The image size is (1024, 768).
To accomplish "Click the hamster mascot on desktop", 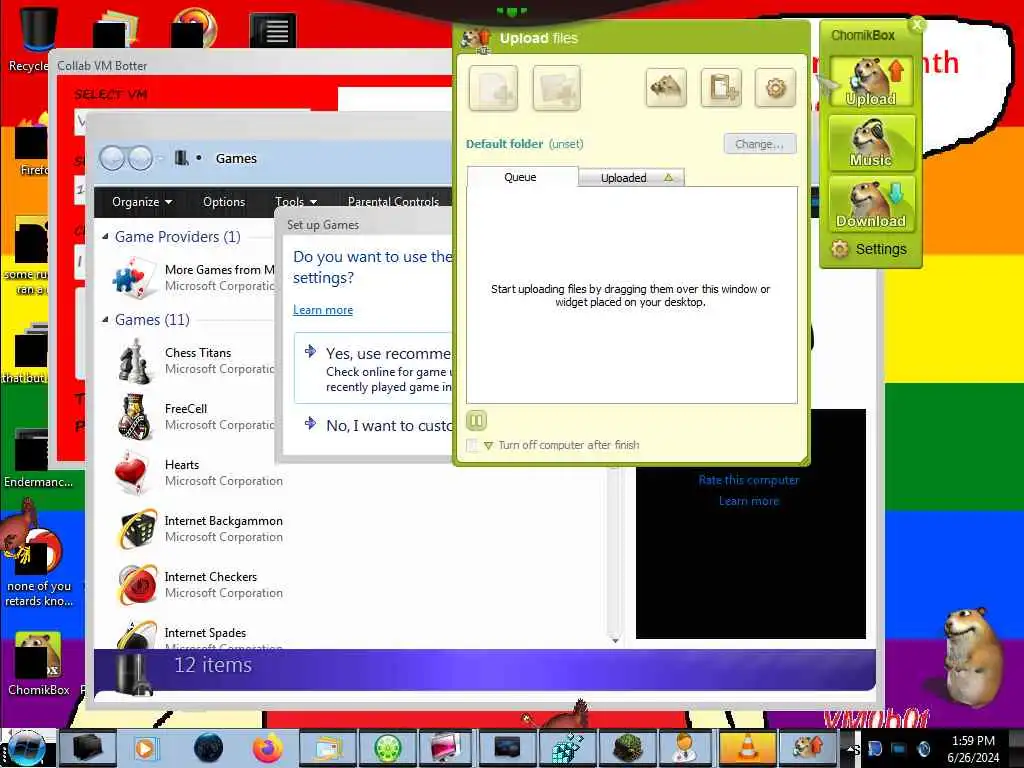I will coord(973,658).
